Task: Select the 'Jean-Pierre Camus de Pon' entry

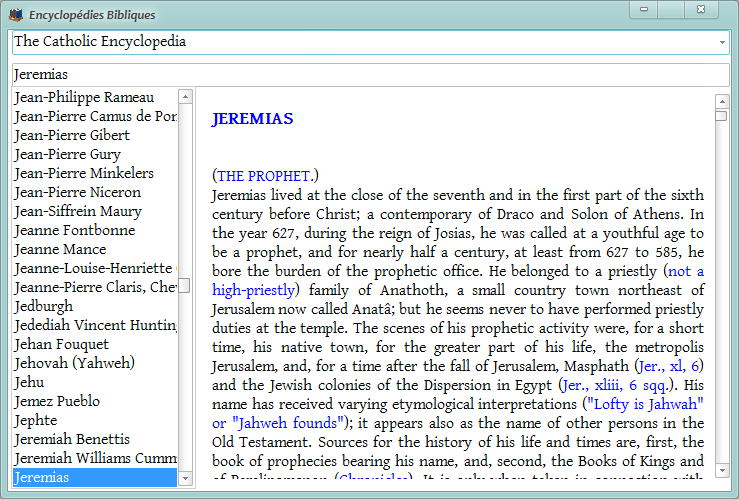Action: [96, 116]
